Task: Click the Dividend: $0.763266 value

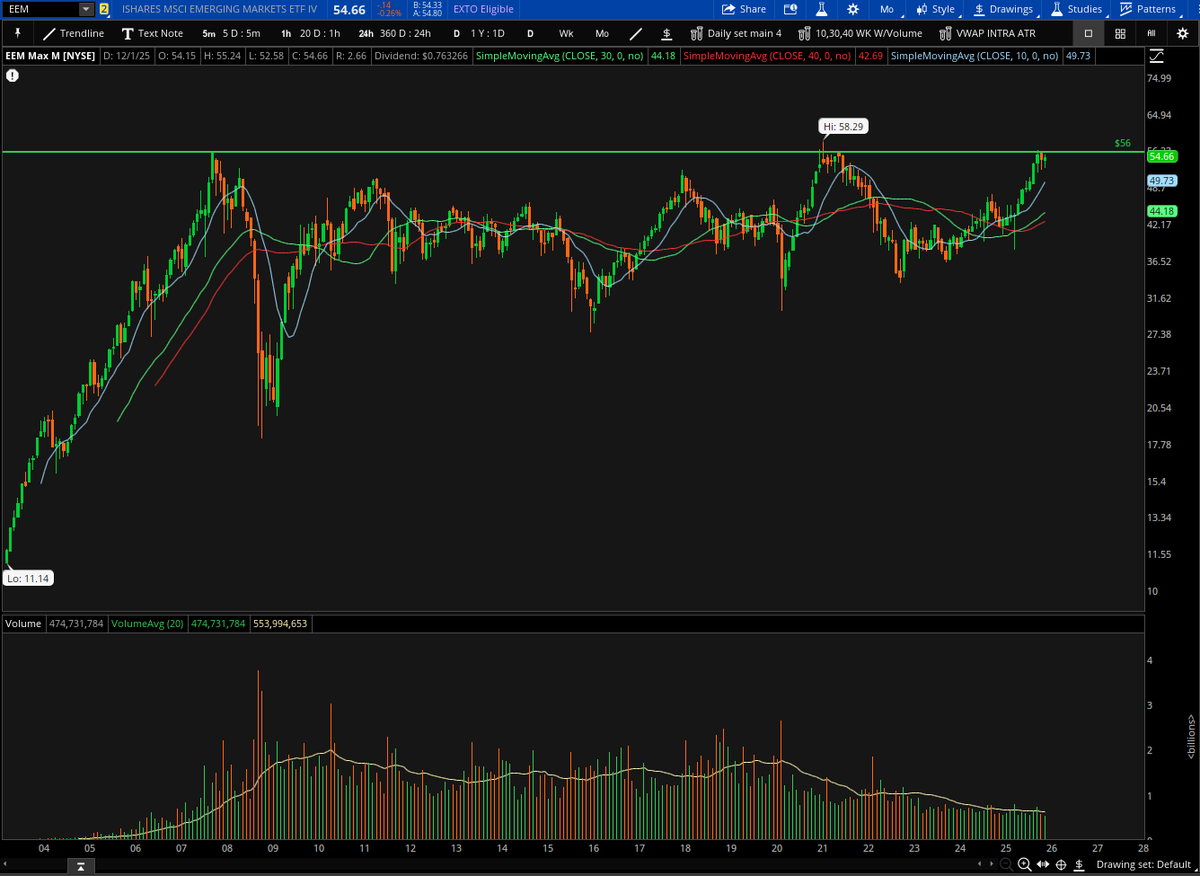Action: click(420, 56)
